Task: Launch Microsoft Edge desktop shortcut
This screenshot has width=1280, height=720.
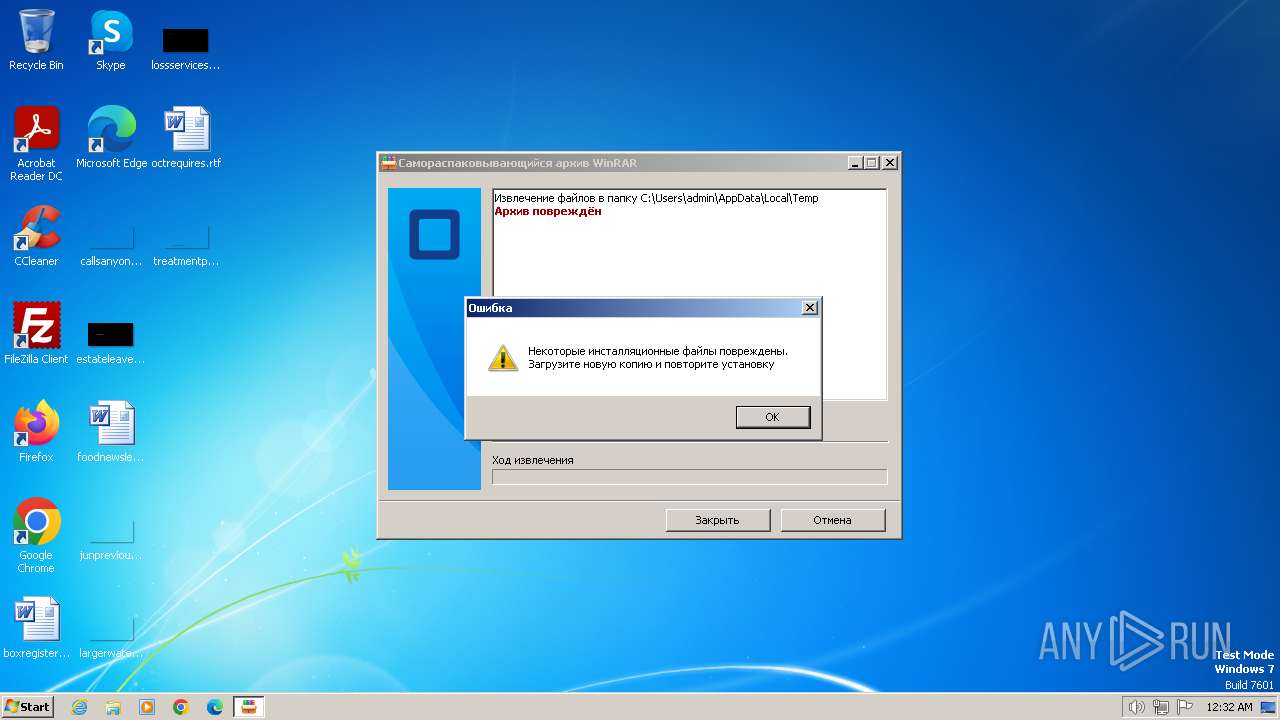Action: [x=111, y=138]
